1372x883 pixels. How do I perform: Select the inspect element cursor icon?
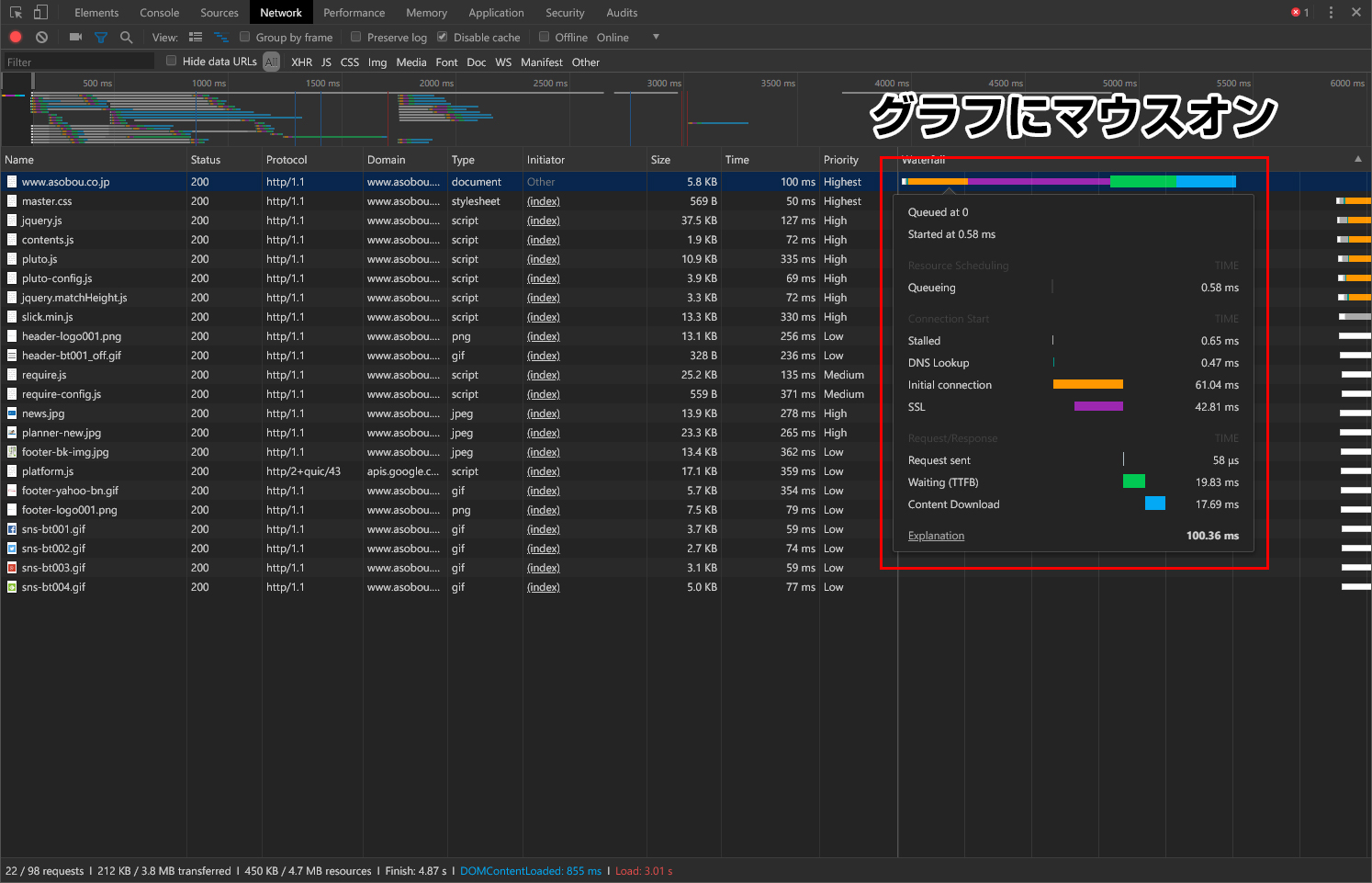click(x=16, y=13)
